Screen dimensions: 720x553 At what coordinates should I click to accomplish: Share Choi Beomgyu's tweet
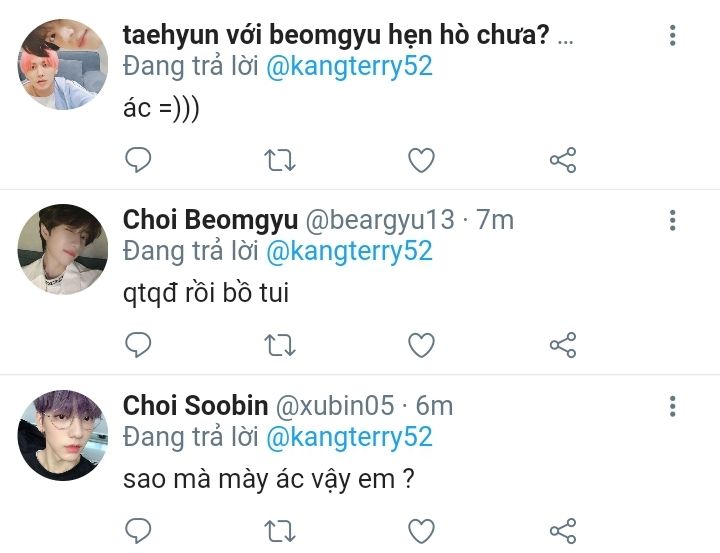[x=563, y=345]
